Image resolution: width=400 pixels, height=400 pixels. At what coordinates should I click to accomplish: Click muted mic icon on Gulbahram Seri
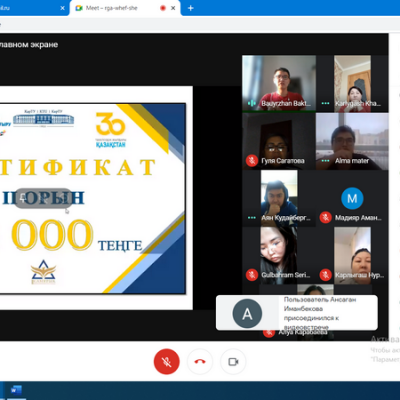(252, 275)
